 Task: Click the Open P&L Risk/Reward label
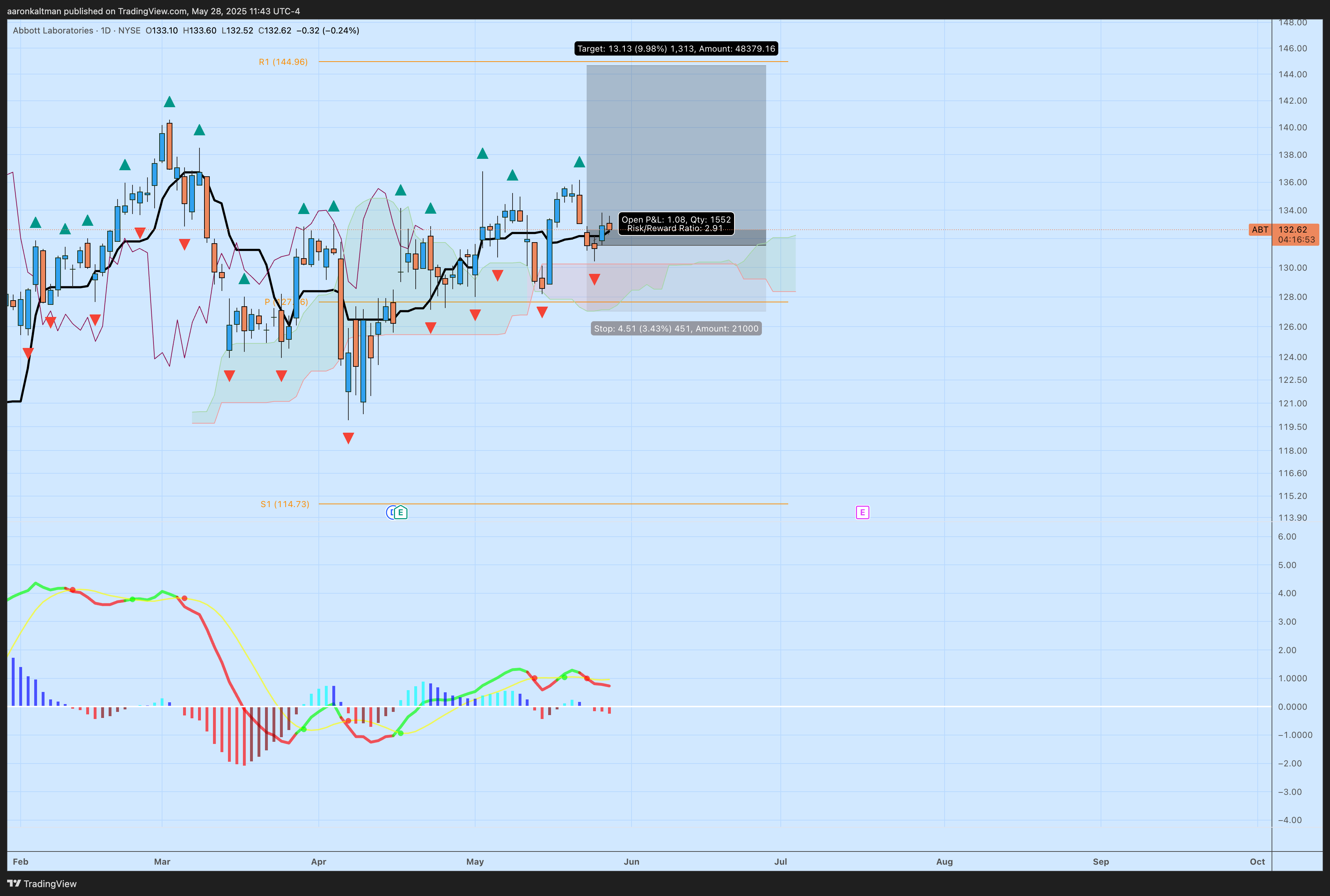coord(676,224)
